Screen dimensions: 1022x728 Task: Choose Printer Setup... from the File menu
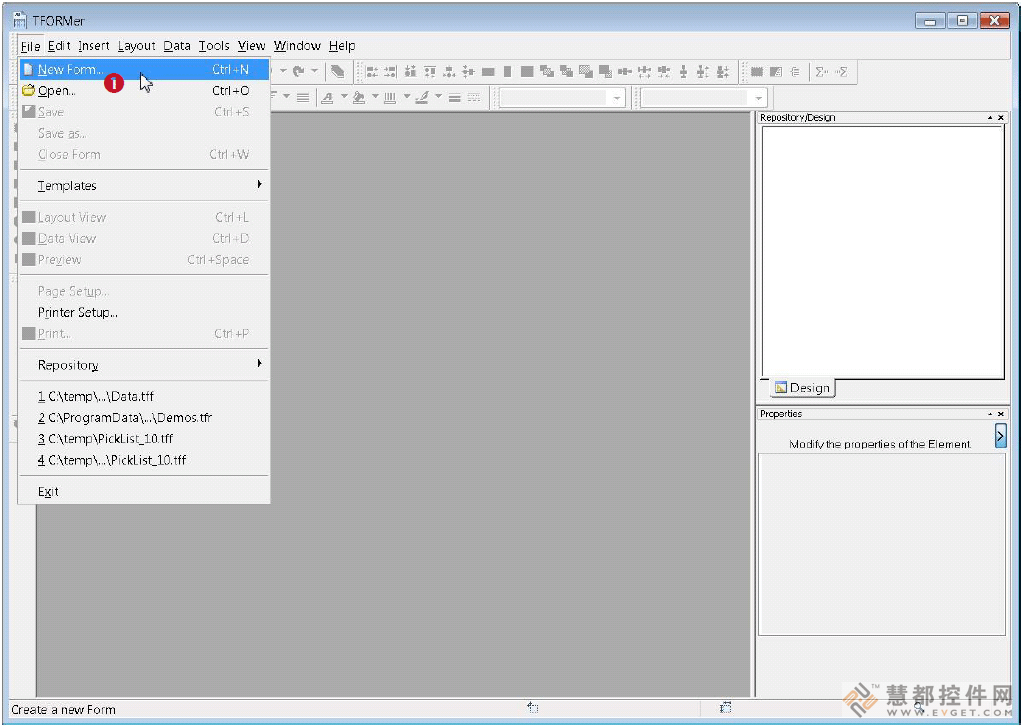pos(144,312)
